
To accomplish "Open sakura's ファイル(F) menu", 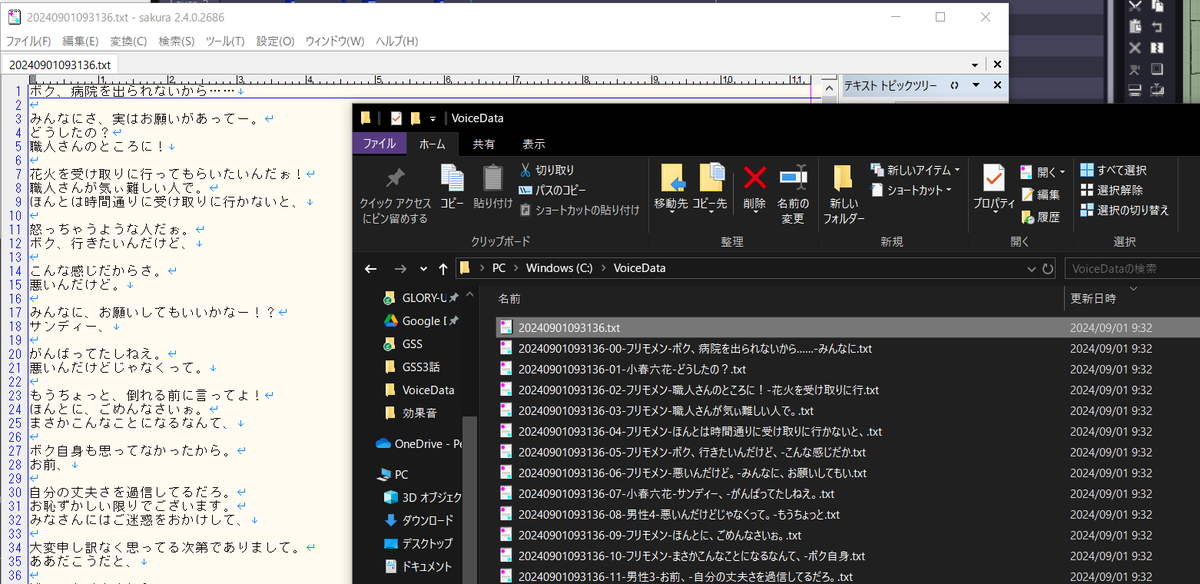I will click(x=29, y=41).
